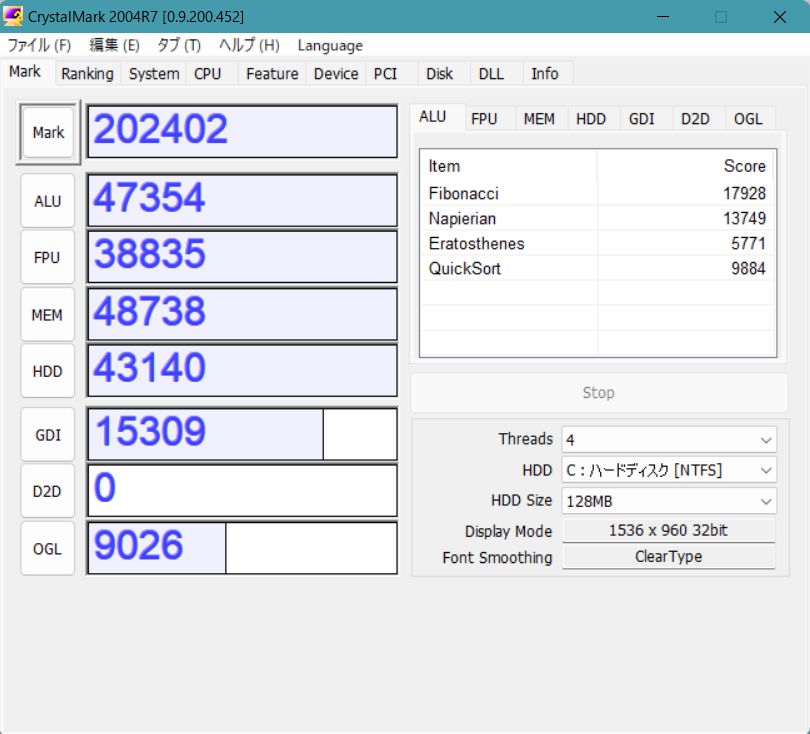This screenshot has height=734, width=810.
Task: Run the GDI benchmark button
Action: click(x=48, y=435)
